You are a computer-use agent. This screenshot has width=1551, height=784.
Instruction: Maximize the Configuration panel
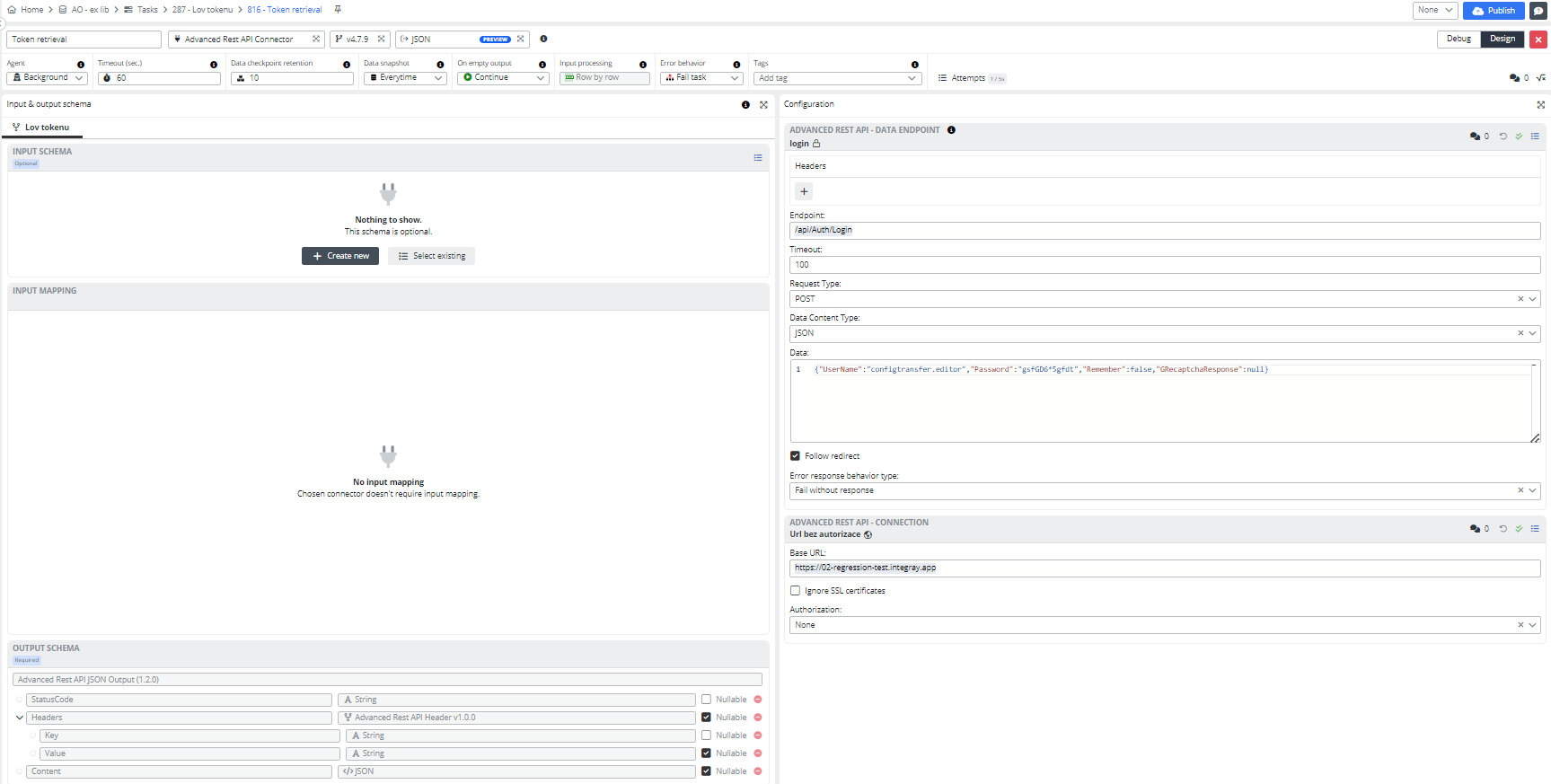click(x=1540, y=105)
